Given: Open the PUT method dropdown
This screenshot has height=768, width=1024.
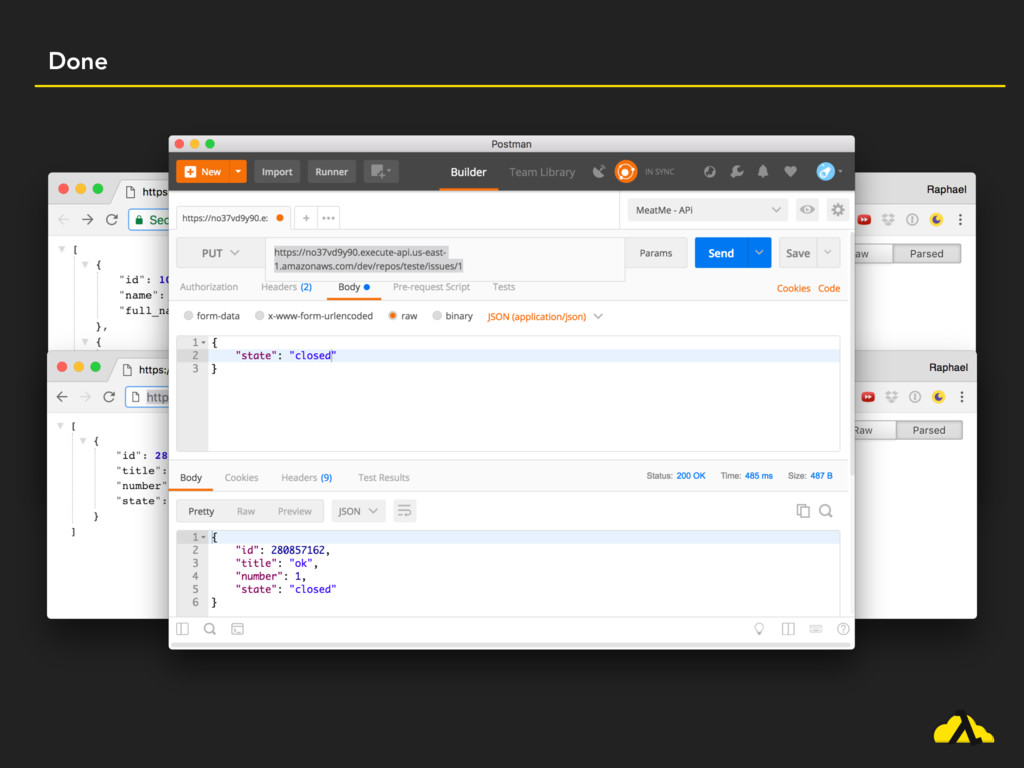Looking at the screenshot, I should 220,253.
